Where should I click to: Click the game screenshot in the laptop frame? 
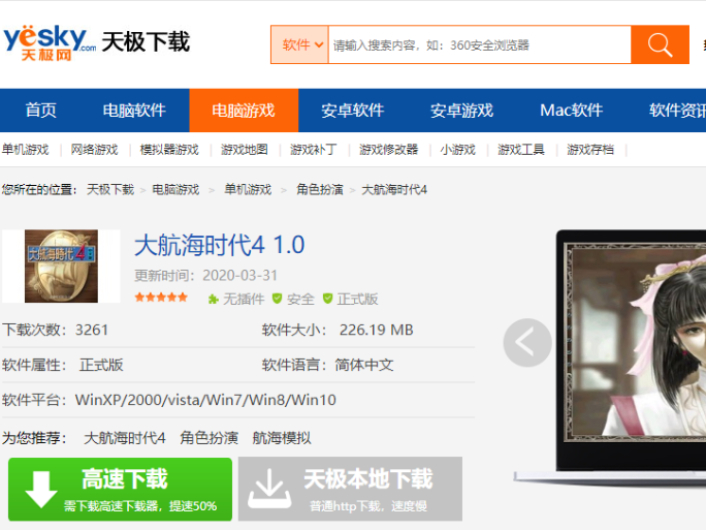click(636, 342)
